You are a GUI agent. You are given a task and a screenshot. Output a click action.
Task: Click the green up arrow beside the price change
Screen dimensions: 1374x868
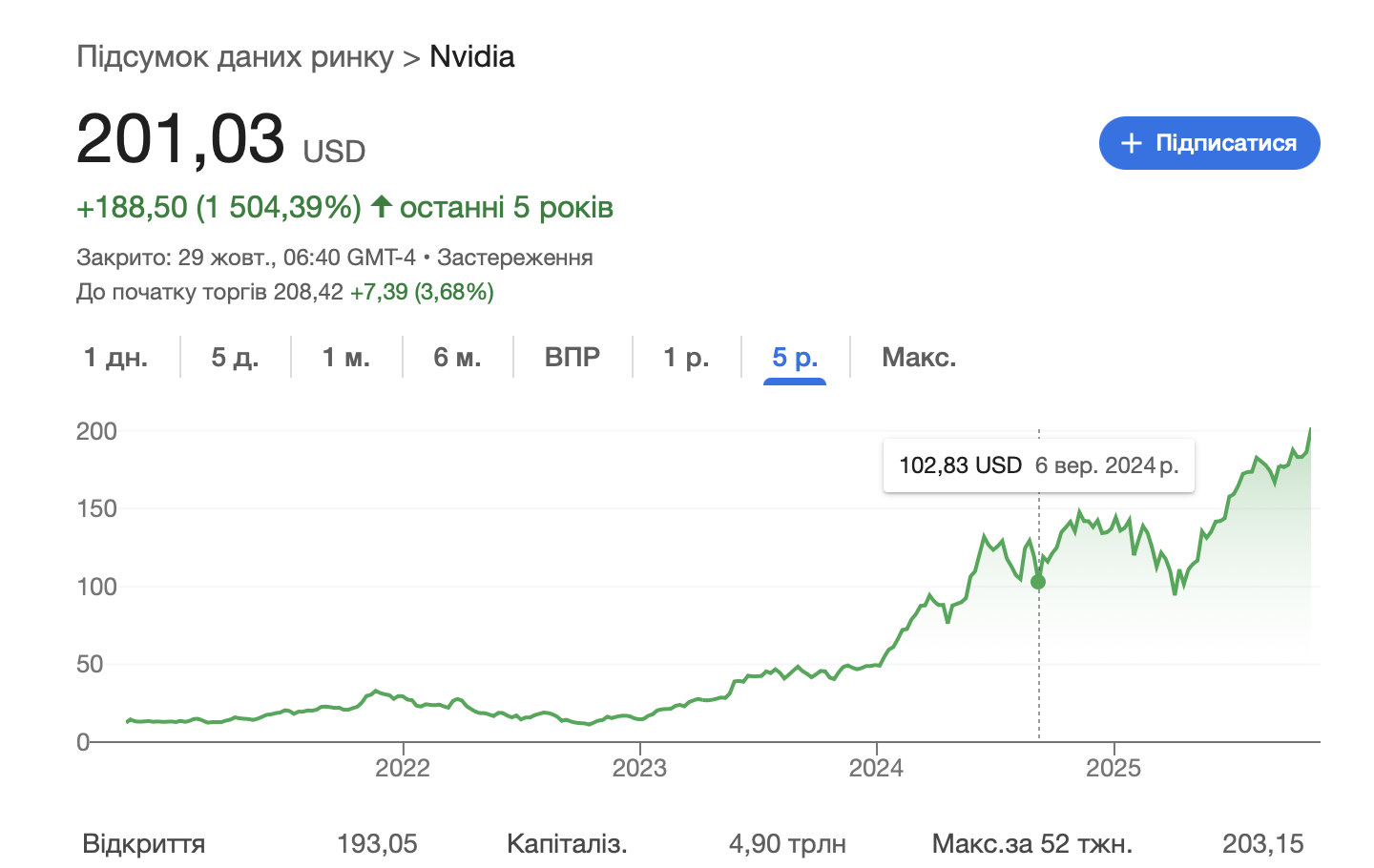[x=382, y=206]
